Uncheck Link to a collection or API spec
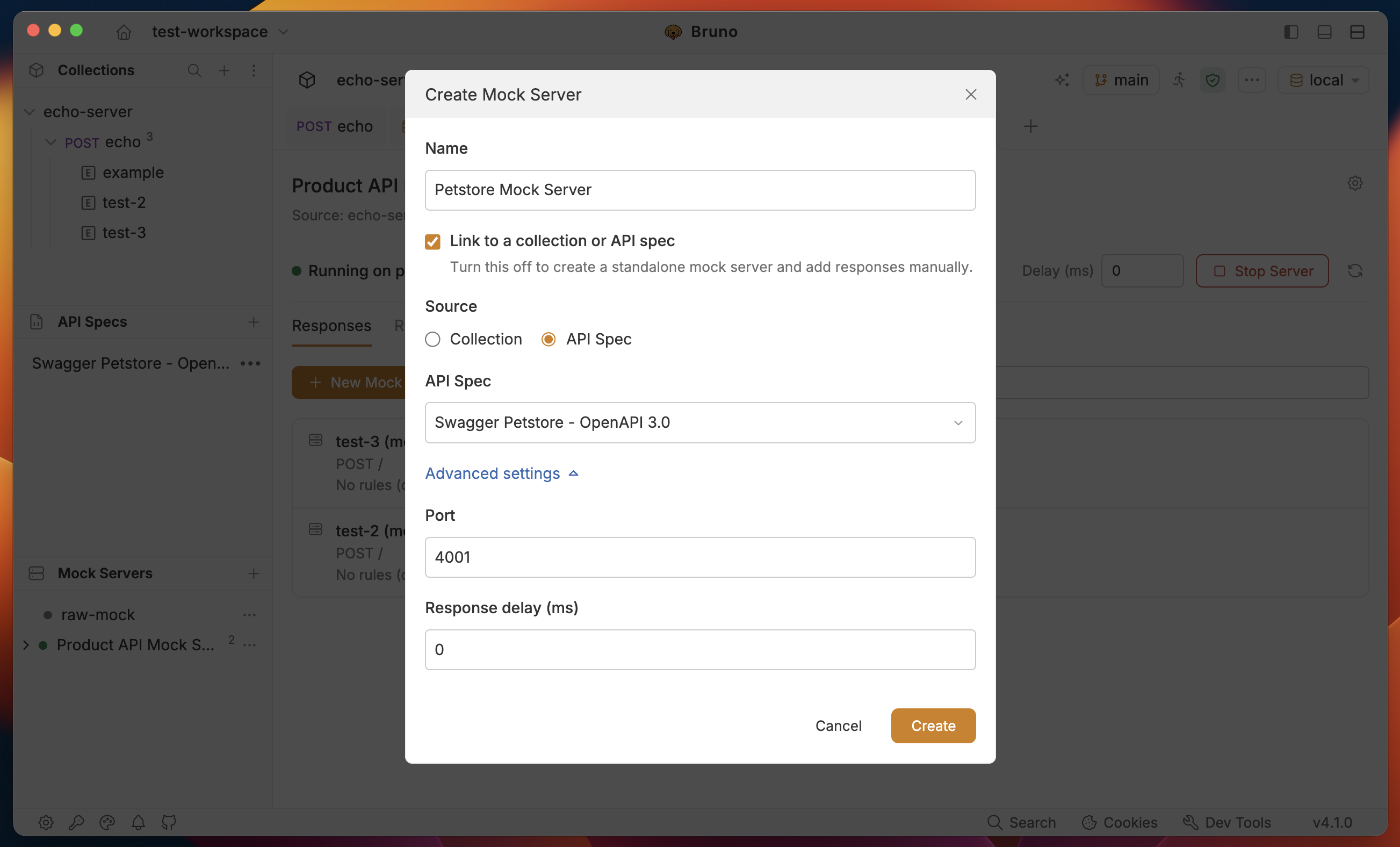The image size is (1400, 847). coord(432,242)
